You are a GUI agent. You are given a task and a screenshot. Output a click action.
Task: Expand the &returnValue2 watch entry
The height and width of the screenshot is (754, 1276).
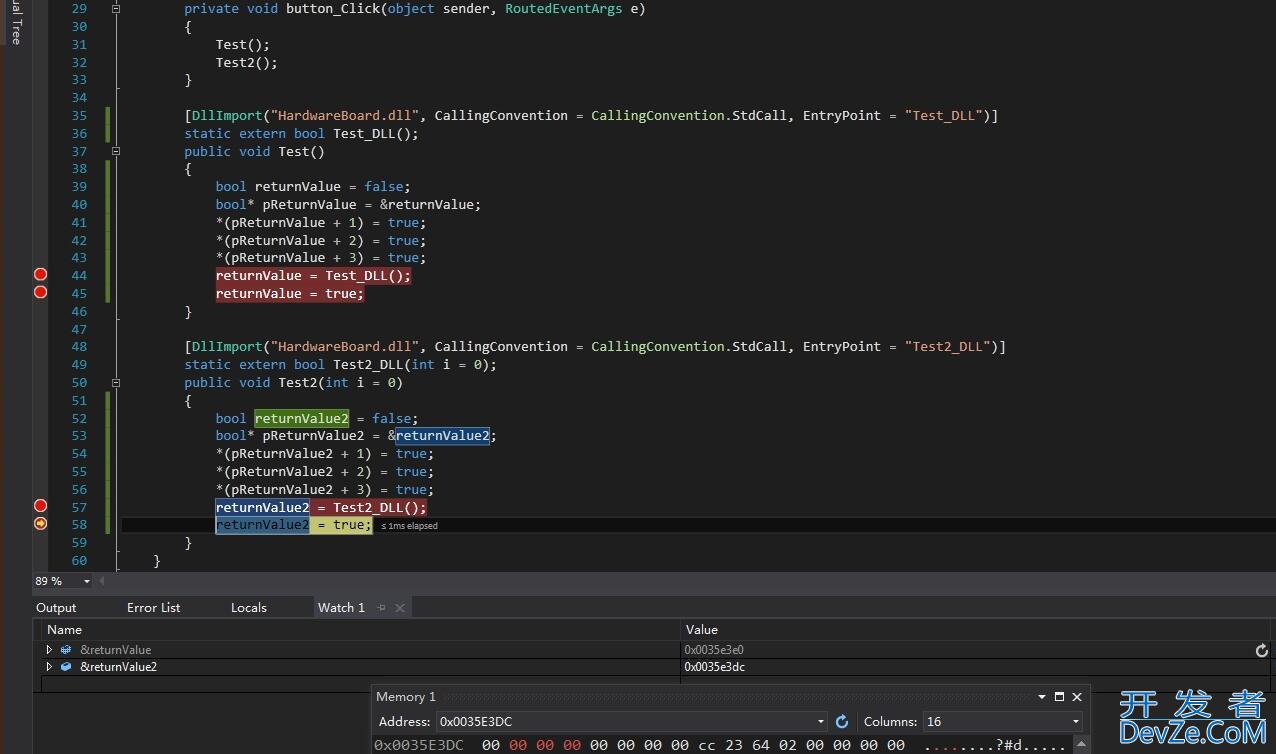pyautogui.click(x=49, y=667)
